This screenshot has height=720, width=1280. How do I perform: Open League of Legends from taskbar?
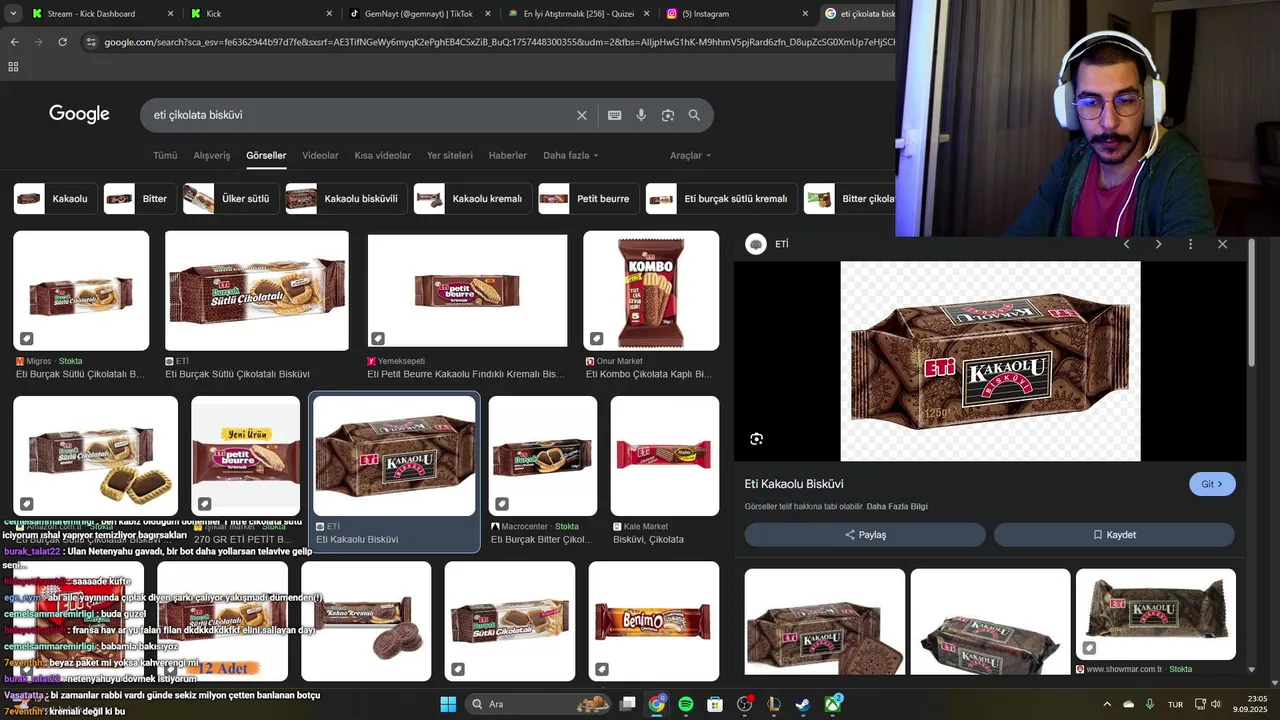coord(774,704)
